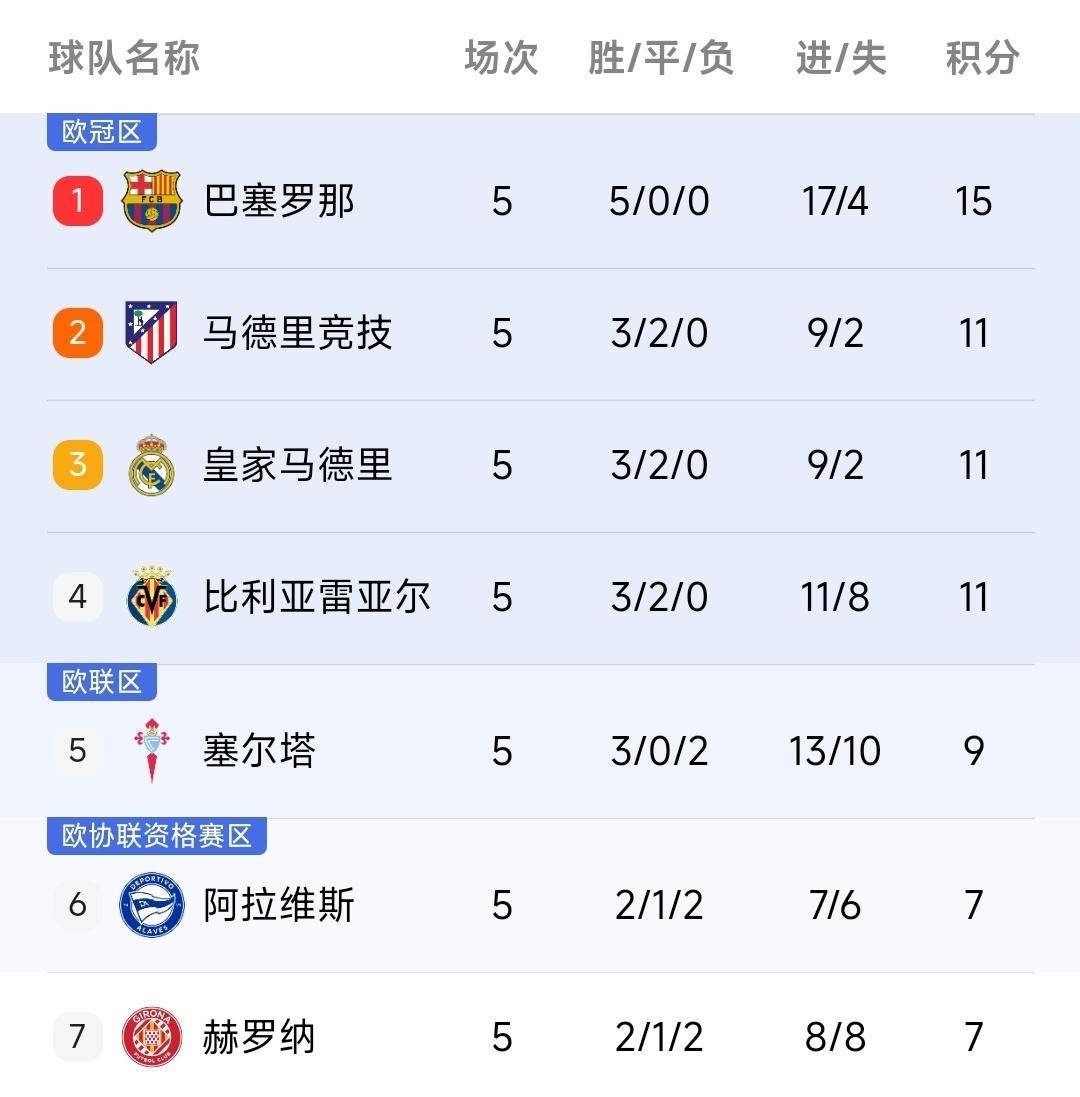1080x1097 pixels.
Task: Select the 胜/平/负 column header
Action: 661,57
